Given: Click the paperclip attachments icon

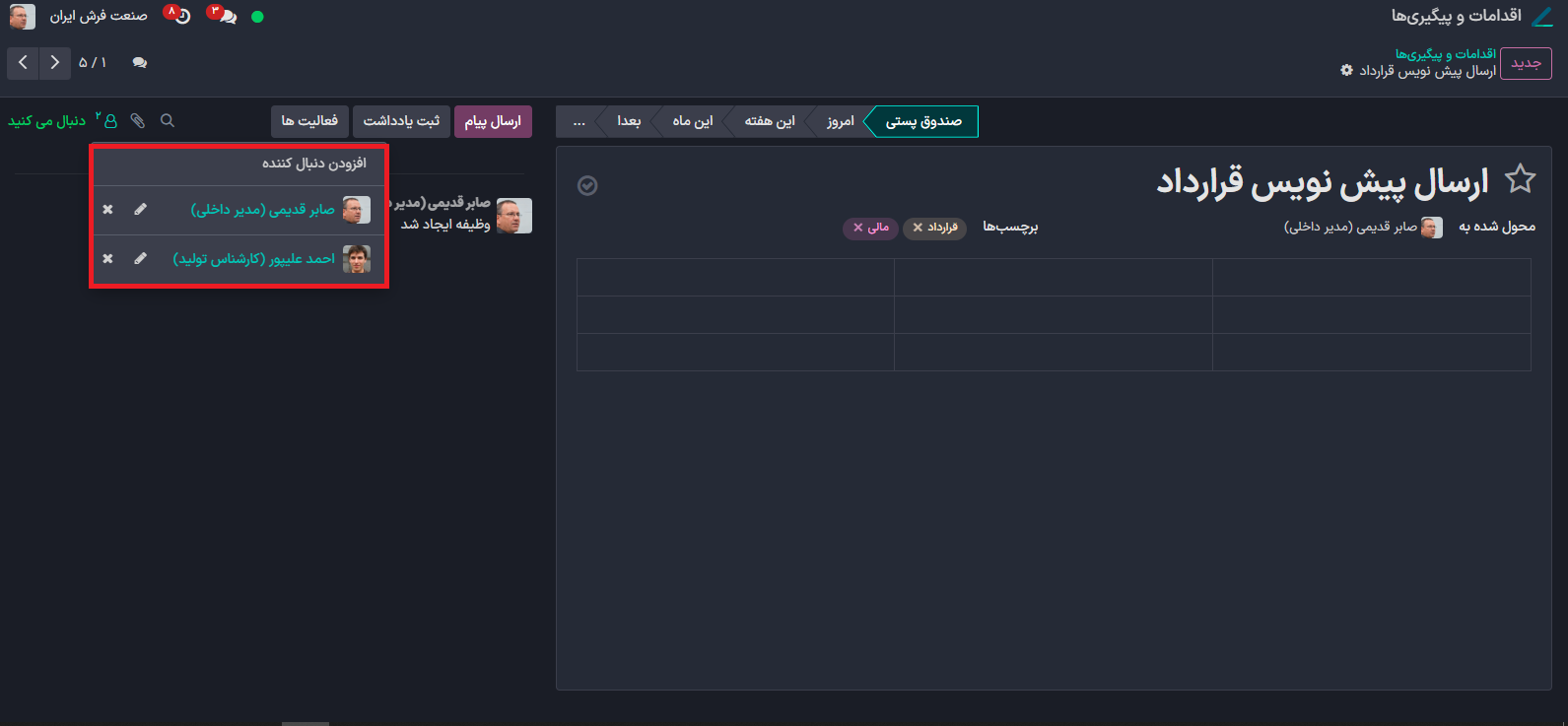Looking at the screenshot, I should pos(138,120).
